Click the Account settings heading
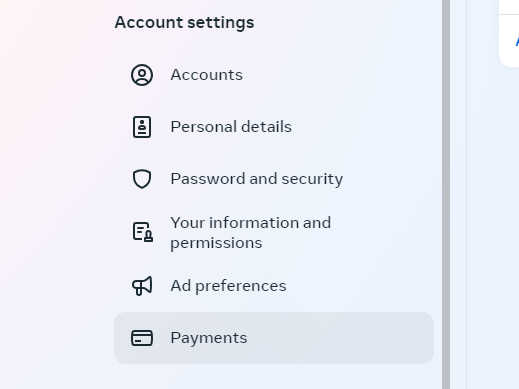This screenshot has width=519, height=389. [184, 23]
